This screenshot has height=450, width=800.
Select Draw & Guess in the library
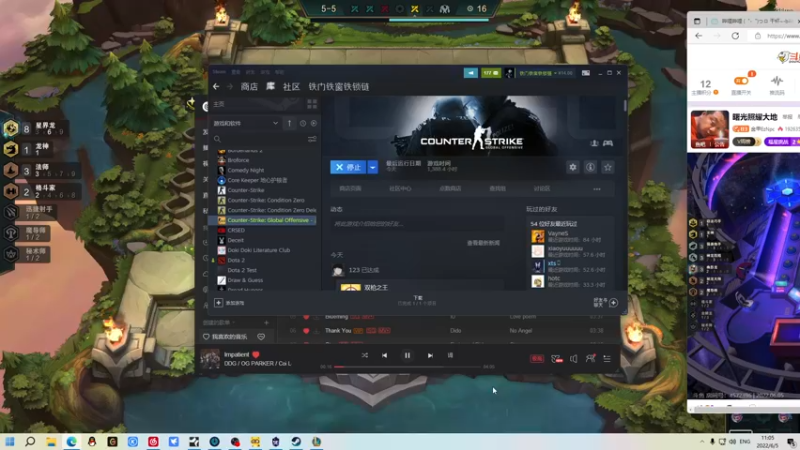245,280
